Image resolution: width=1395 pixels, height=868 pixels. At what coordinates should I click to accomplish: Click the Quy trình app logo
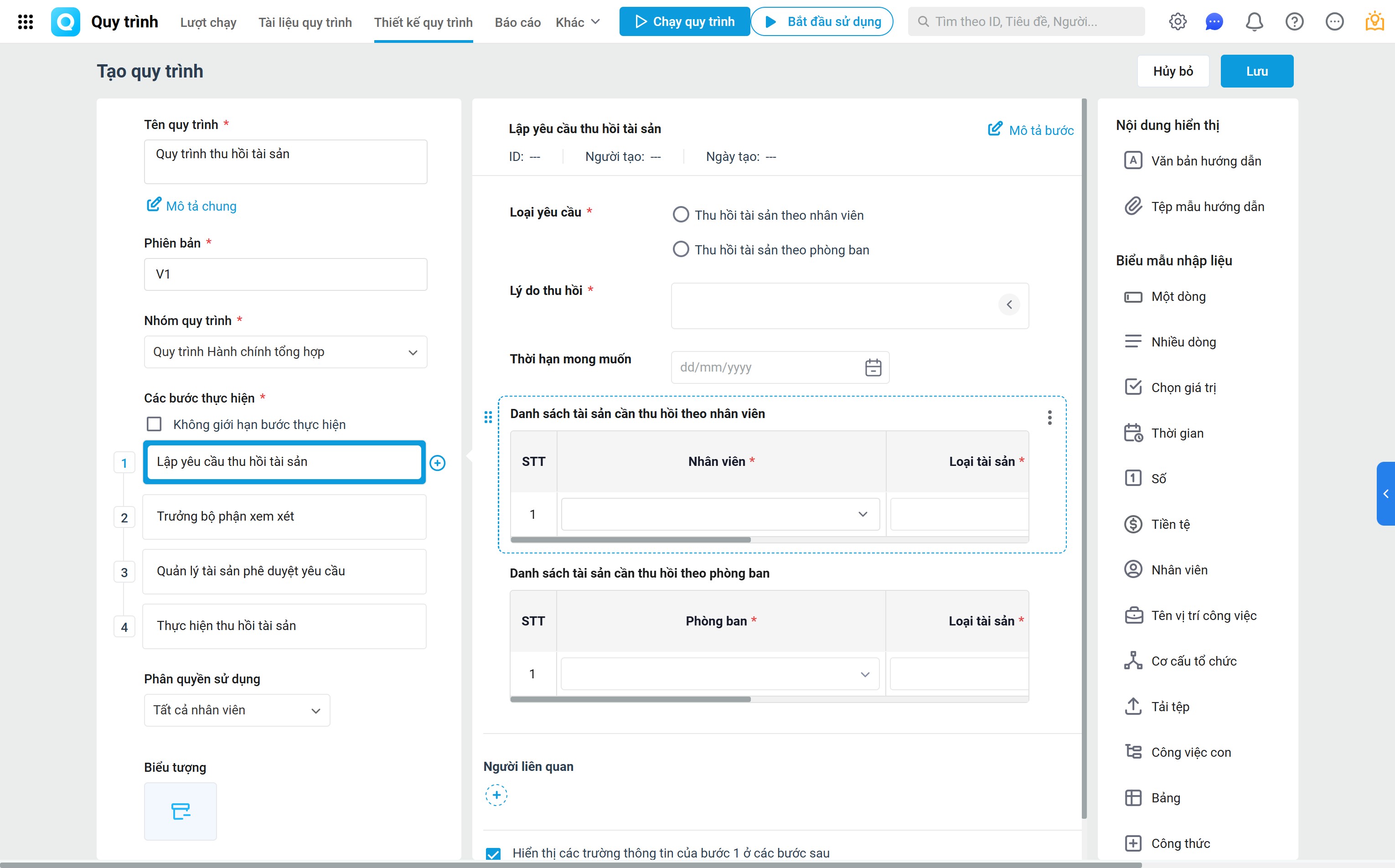point(66,22)
